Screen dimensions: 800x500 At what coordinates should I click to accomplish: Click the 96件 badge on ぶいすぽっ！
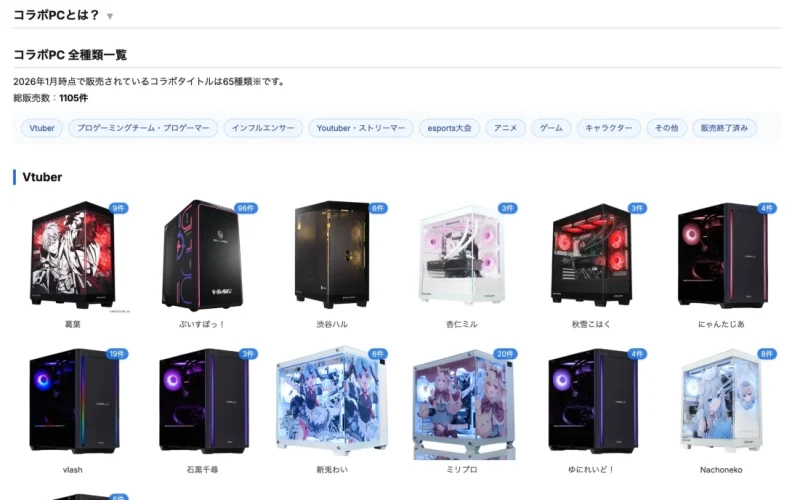coord(246,208)
